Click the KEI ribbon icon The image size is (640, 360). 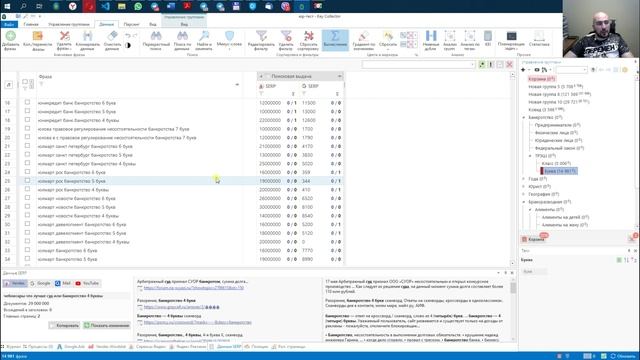tap(488, 36)
